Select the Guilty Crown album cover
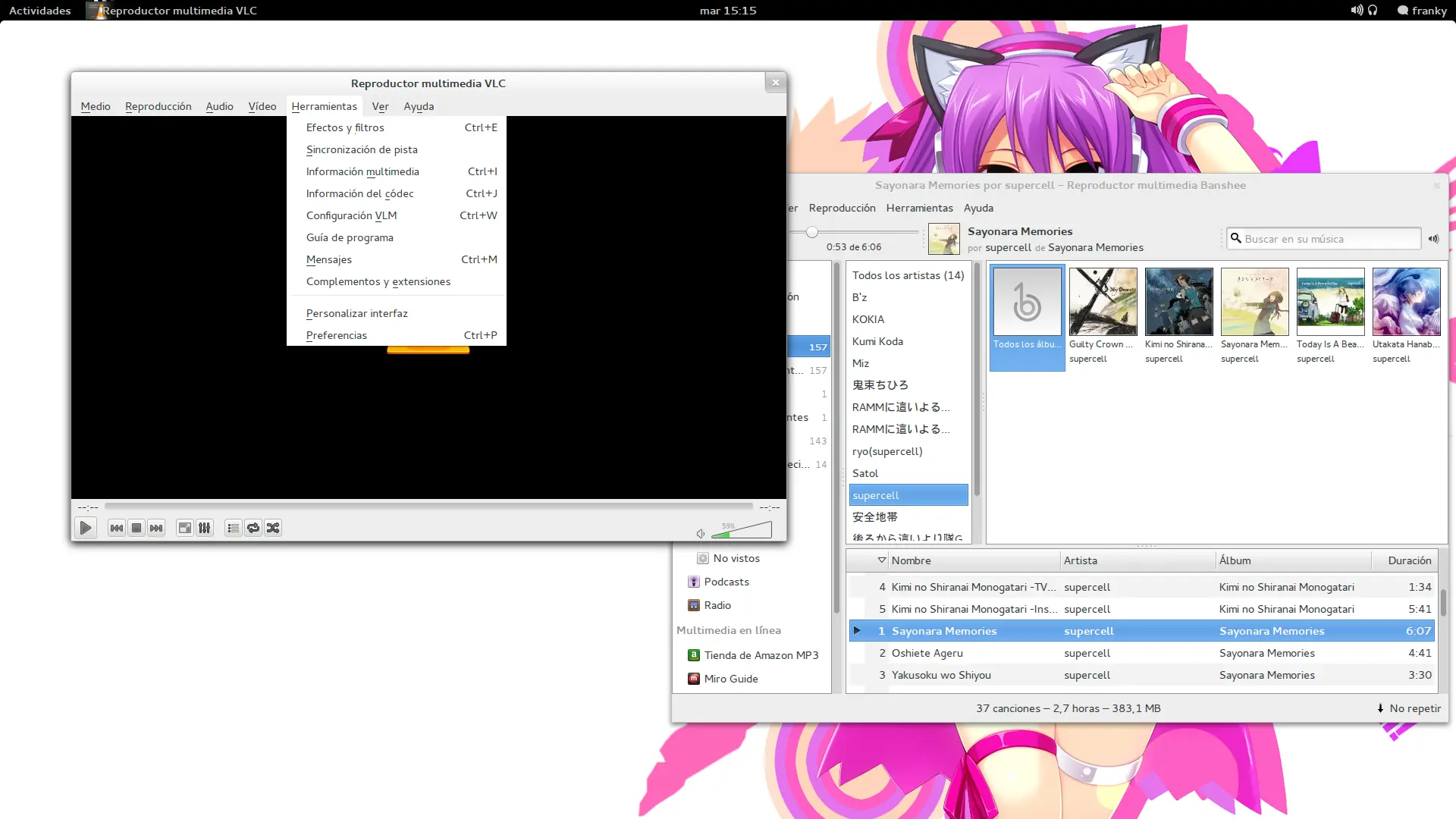 (x=1103, y=302)
